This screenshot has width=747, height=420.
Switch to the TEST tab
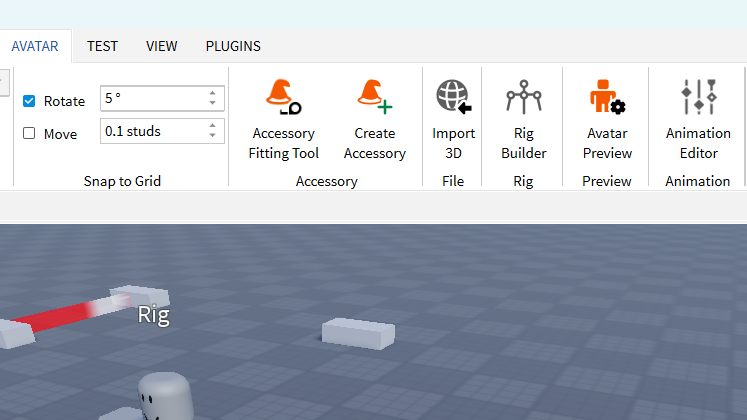[102, 46]
